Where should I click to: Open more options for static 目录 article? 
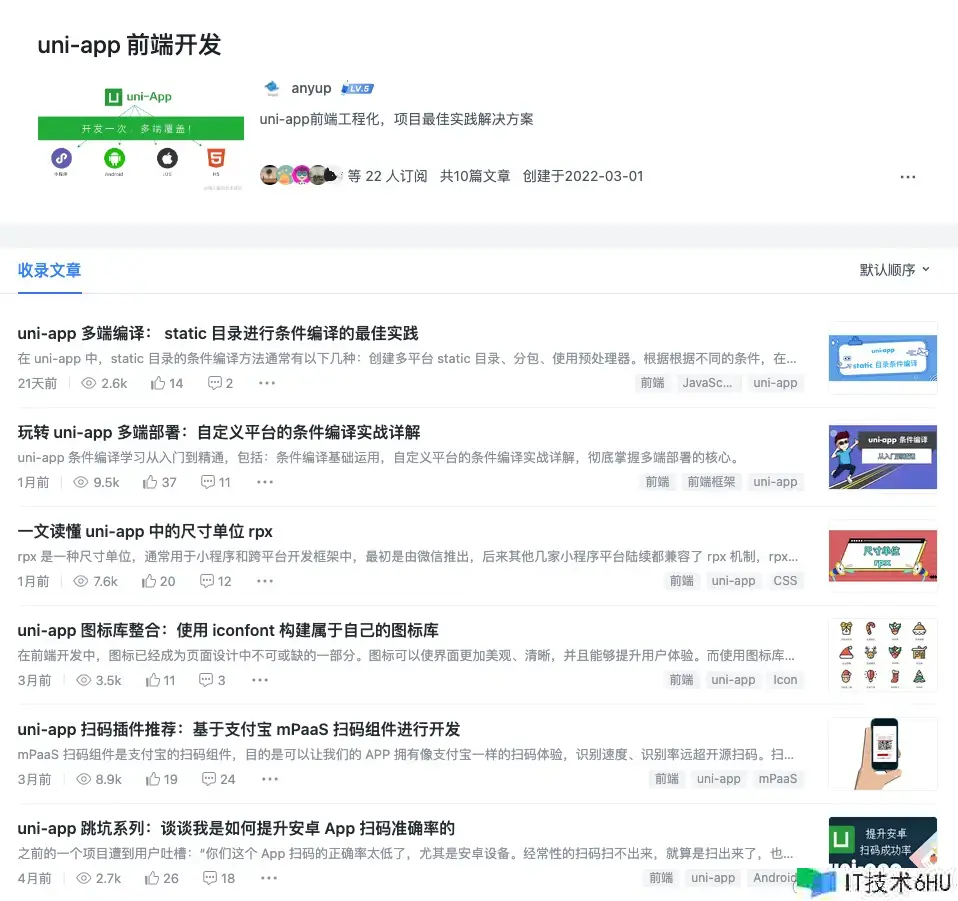coord(267,383)
